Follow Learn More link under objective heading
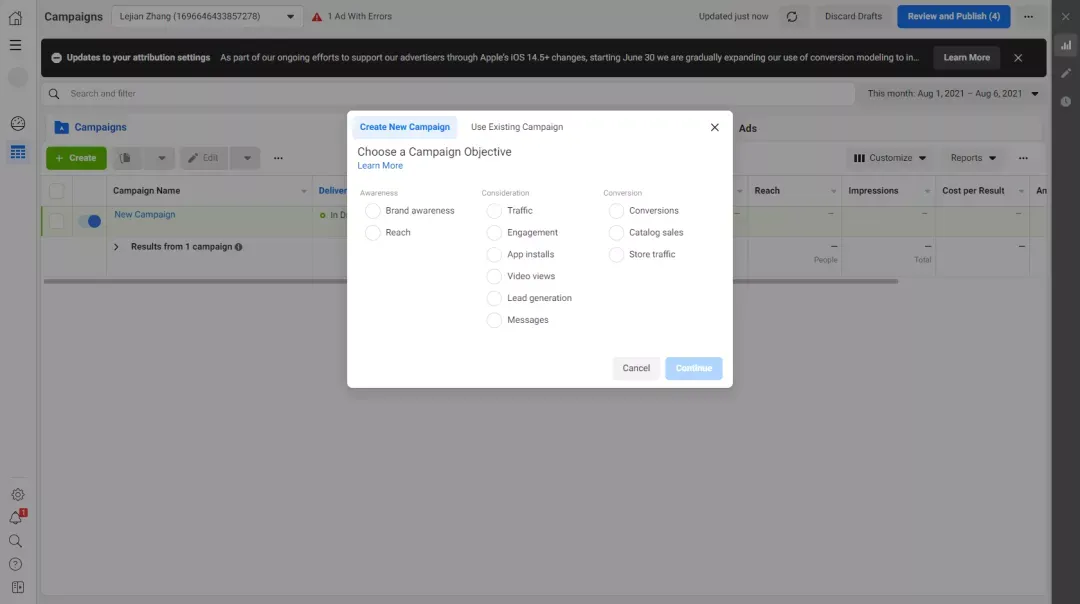The height and width of the screenshot is (604, 1080). point(380,166)
